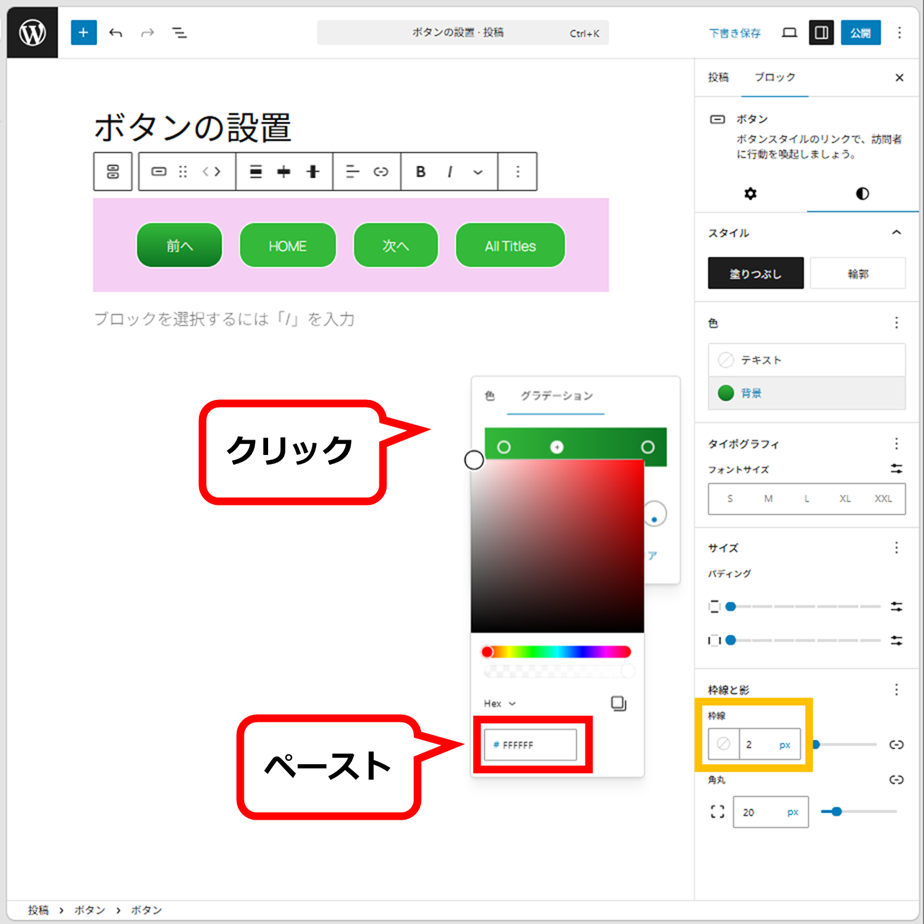
Task: Select the 塗りつぶし fill style
Action: tap(755, 273)
